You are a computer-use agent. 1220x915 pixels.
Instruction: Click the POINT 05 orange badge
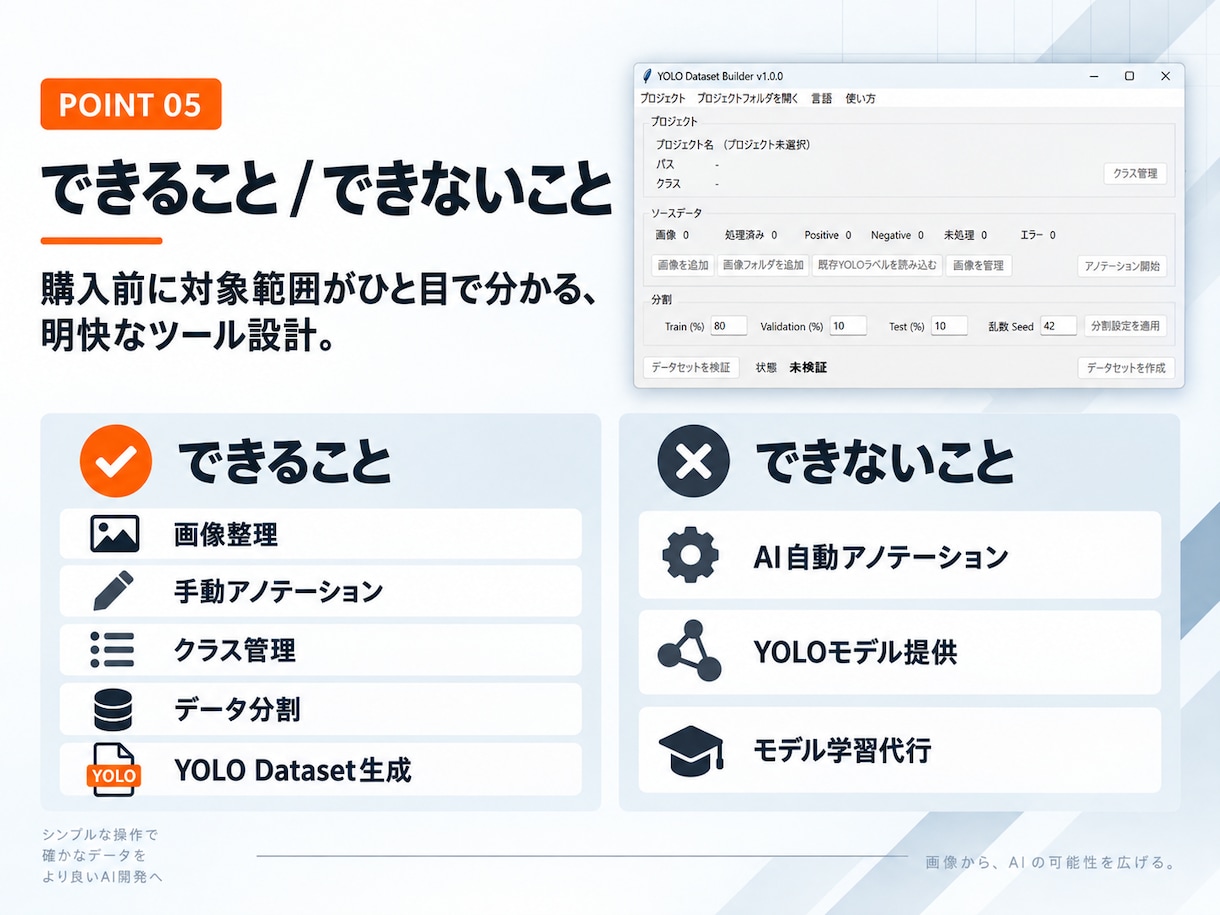click(x=131, y=104)
